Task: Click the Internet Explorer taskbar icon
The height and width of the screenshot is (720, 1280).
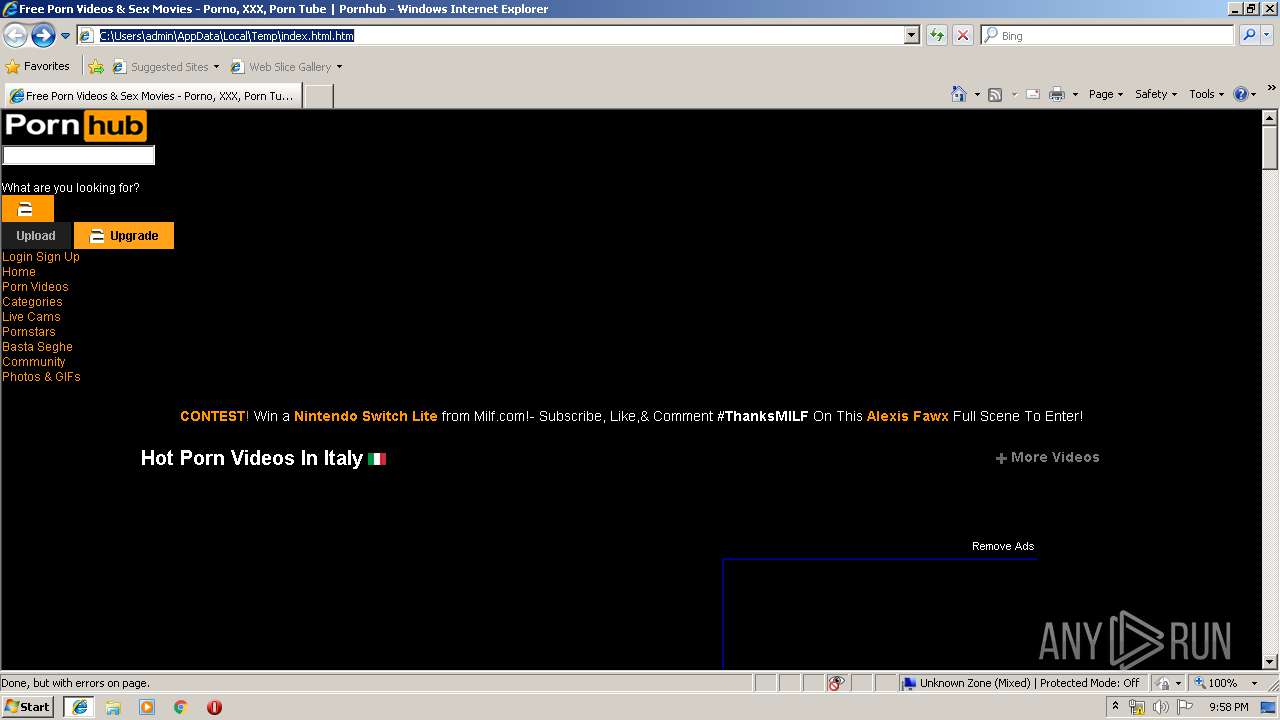Action: click(x=79, y=707)
